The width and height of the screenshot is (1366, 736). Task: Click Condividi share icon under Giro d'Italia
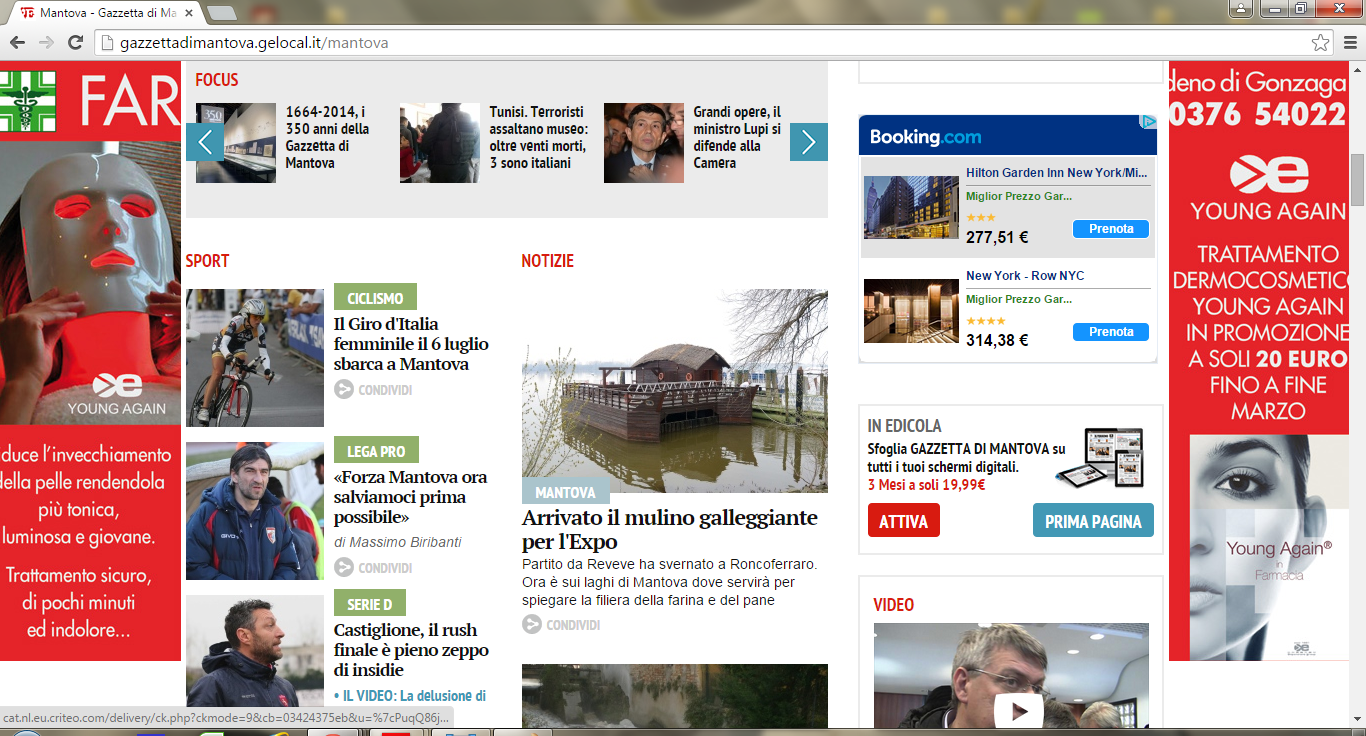(344, 390)
